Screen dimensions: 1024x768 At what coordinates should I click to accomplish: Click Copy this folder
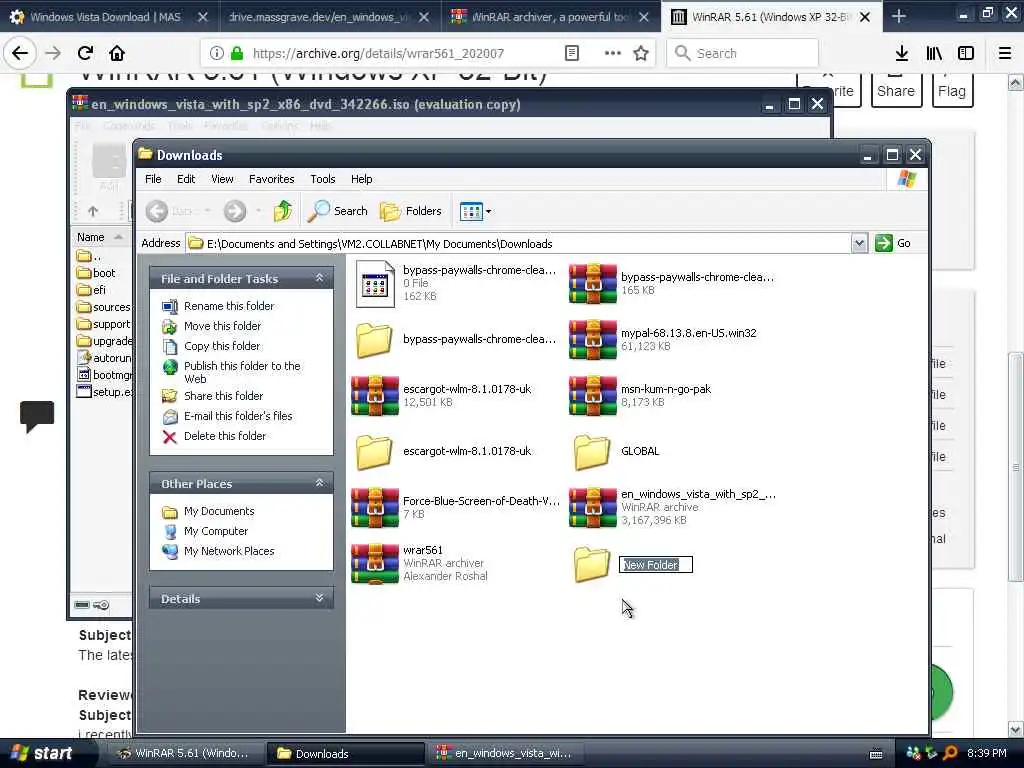(x=222, y=346)
